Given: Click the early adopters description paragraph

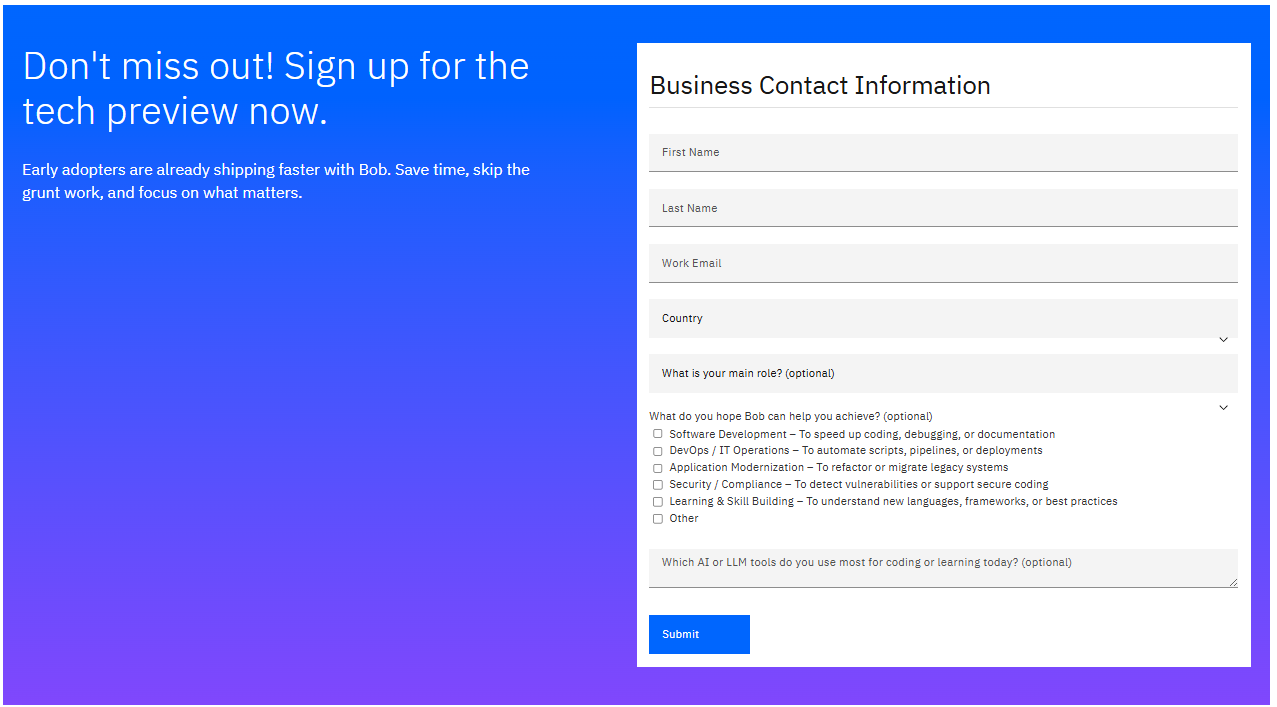Looking at the screenshot, I should pos(276,181).
